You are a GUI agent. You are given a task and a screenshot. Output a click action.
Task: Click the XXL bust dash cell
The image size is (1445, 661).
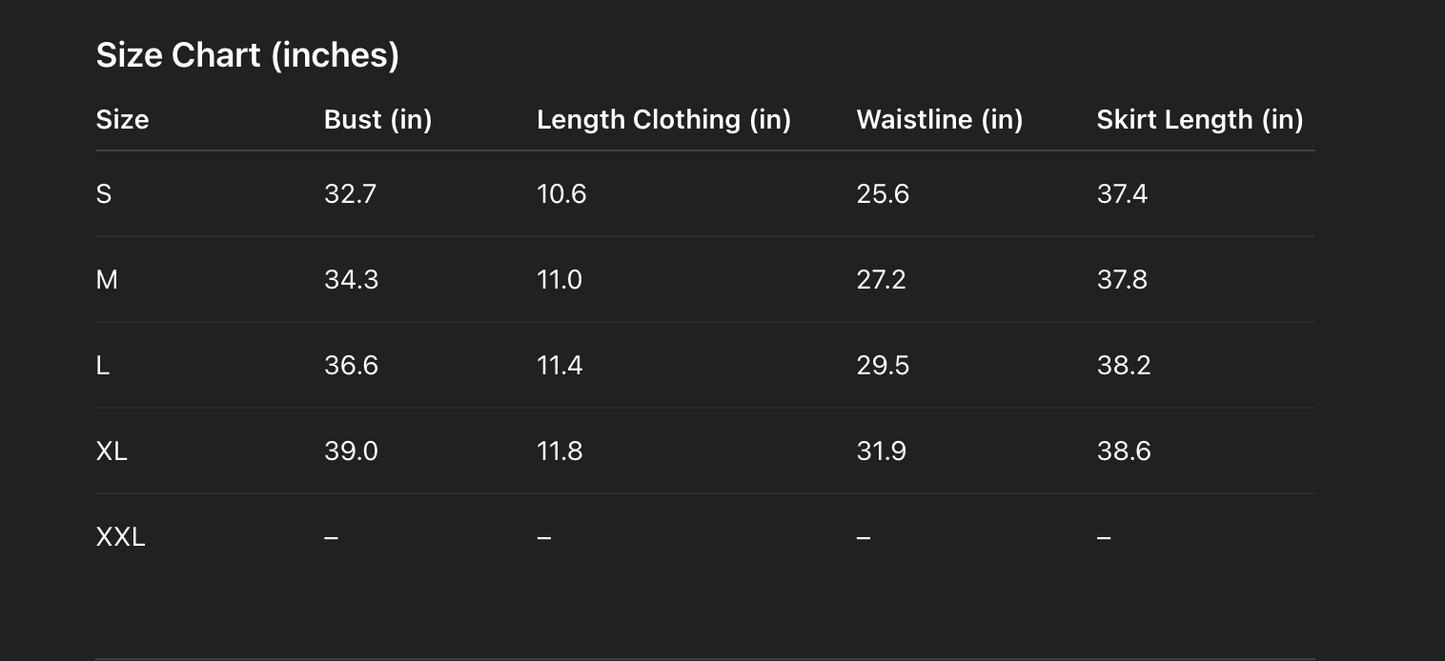tap(331, 538)
